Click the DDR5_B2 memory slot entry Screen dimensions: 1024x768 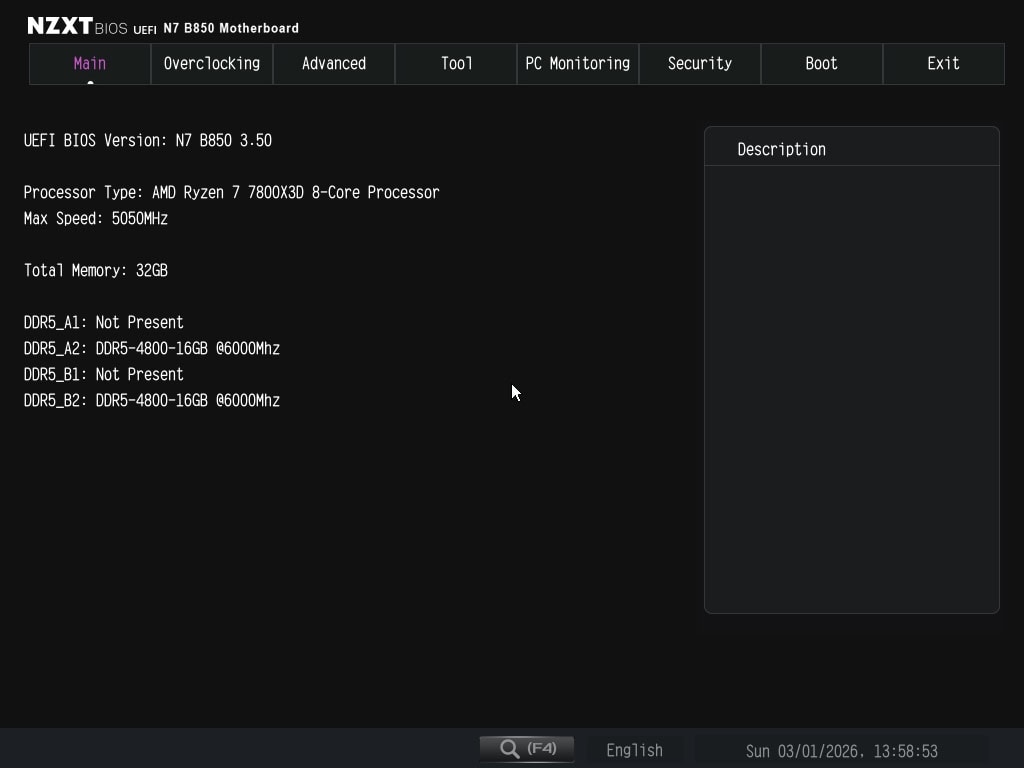pos(152,400)
